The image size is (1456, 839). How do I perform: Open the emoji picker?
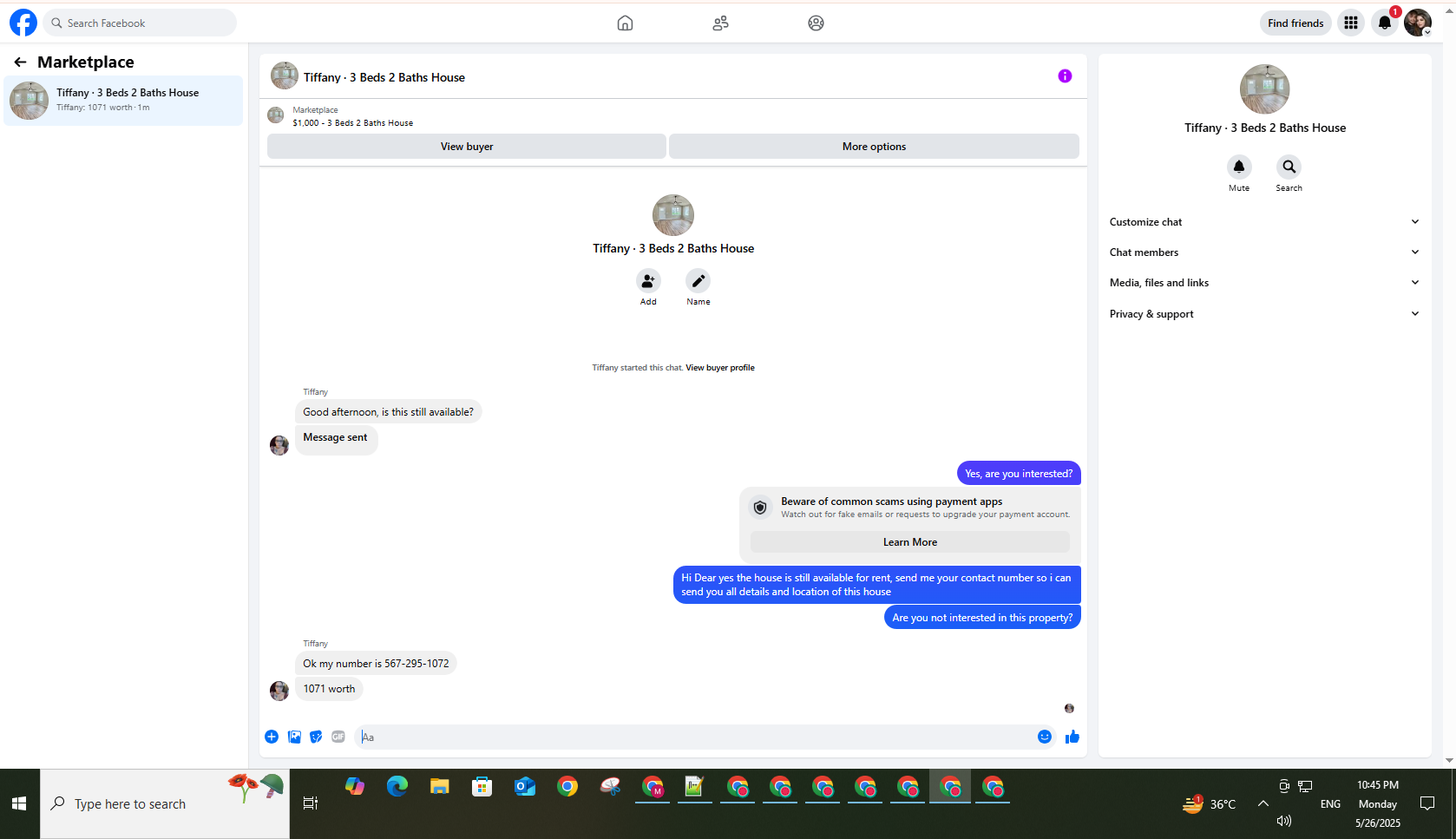(x=1045, y=737)
